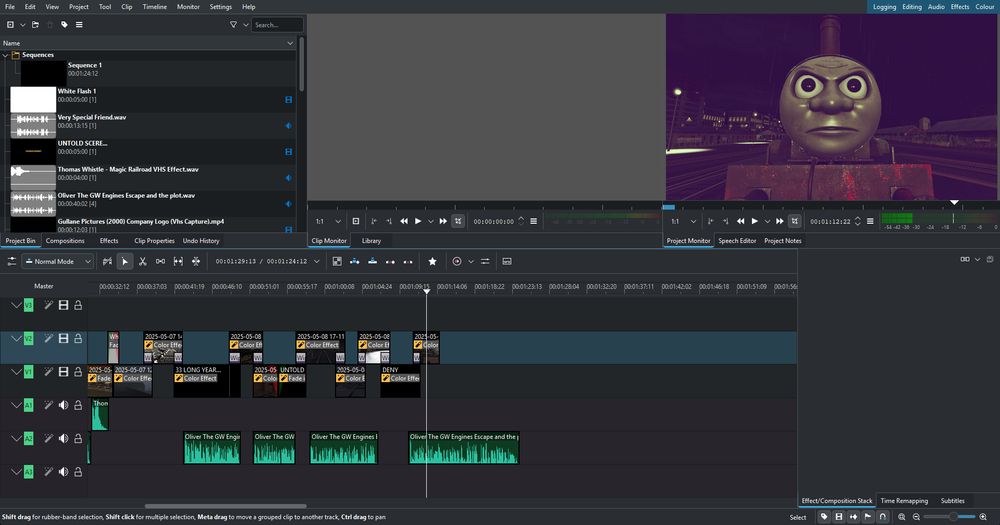Open the Timeline menu

tap(155, 7)
